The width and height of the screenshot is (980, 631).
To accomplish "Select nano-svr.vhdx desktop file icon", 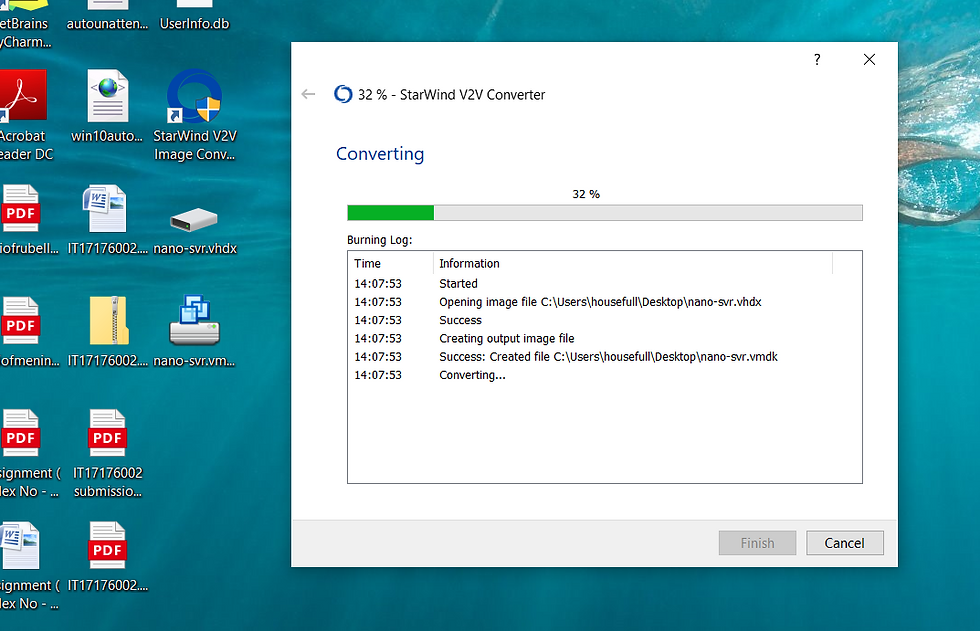I will point(194,229).
